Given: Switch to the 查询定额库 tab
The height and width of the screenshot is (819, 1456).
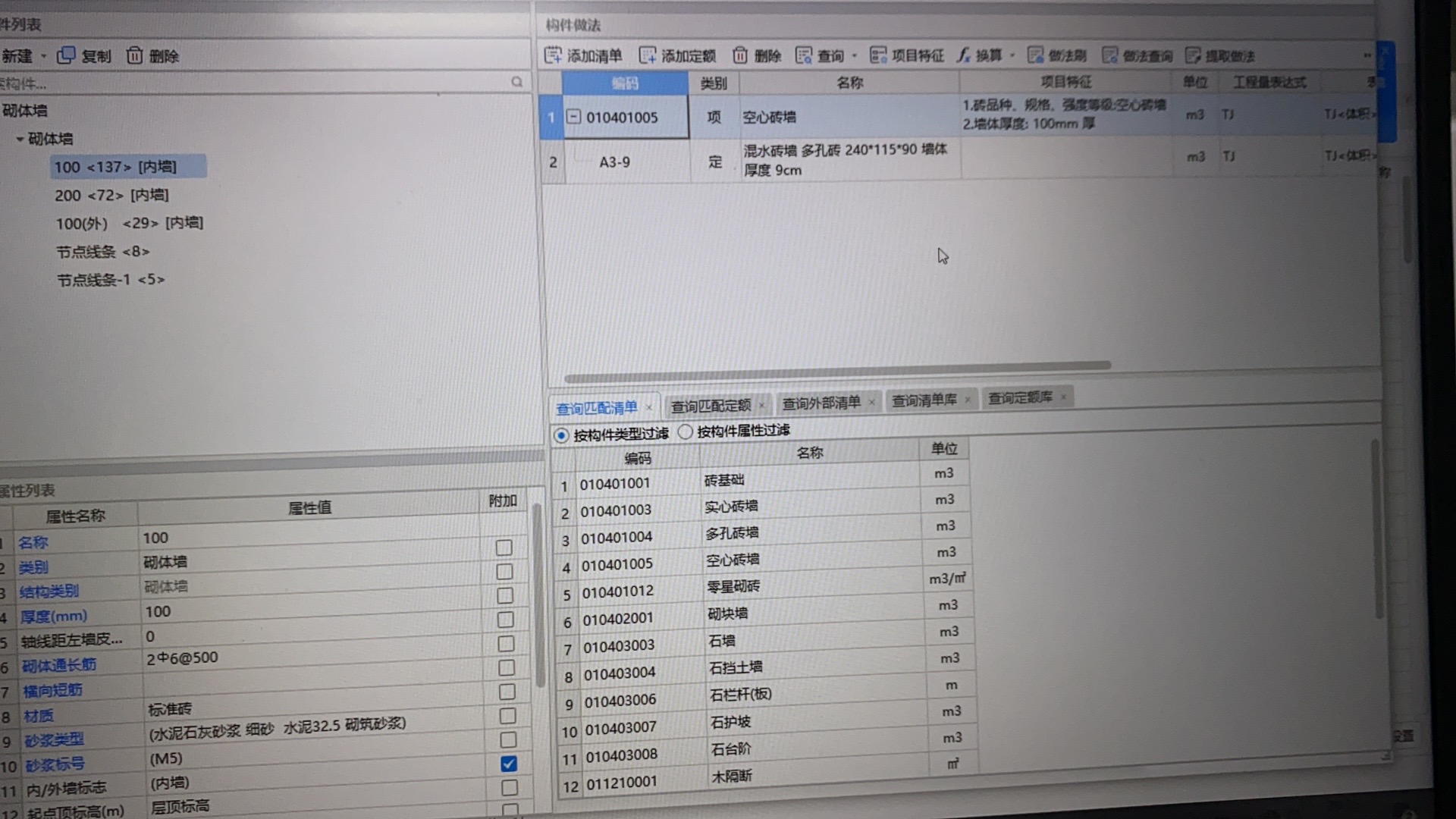Looking at the screenshot, I should (1020, 397).
